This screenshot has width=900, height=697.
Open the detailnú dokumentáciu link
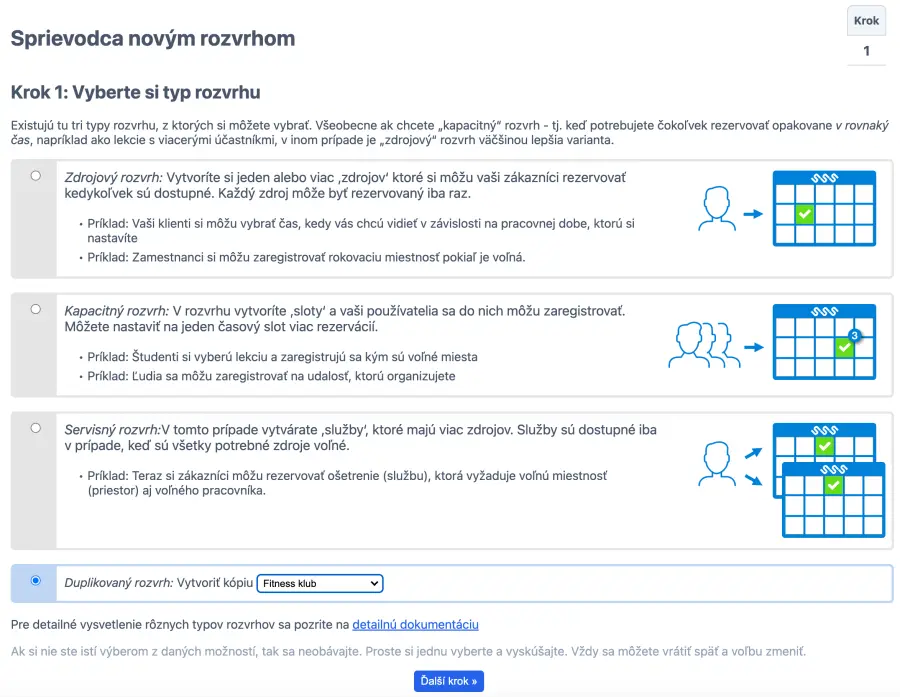coord(415,625)
